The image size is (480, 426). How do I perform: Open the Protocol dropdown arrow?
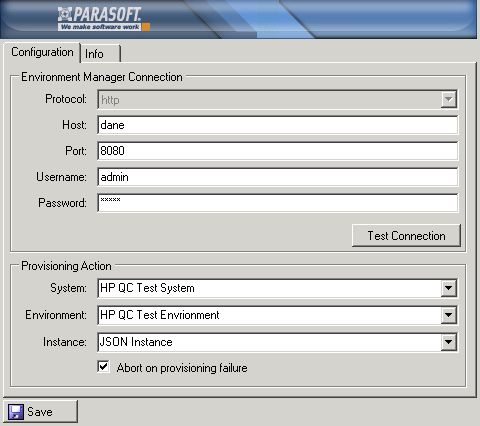click(x=449, y=99)
